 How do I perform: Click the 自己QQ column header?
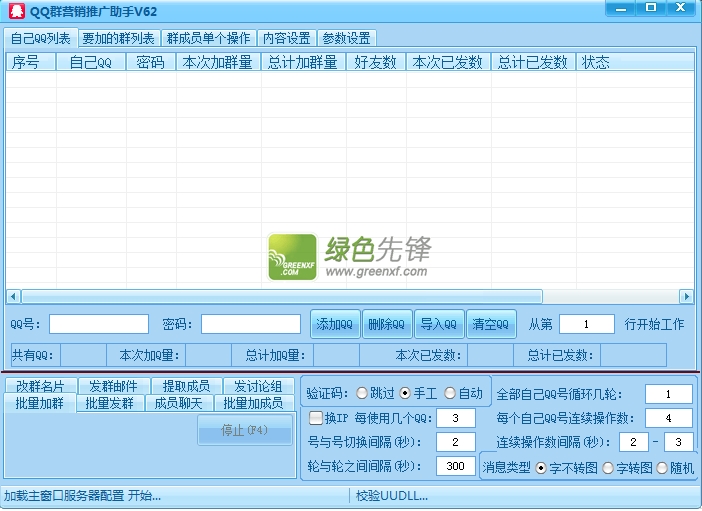pos(91,62)
